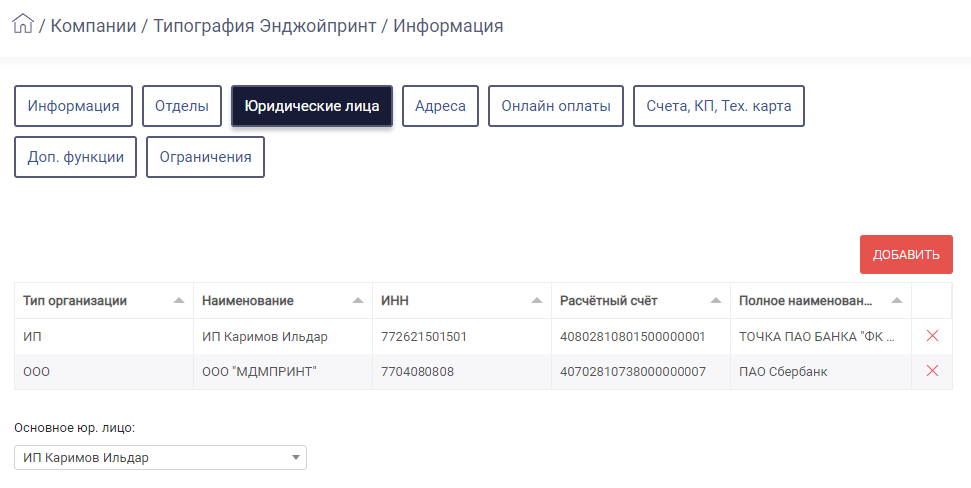This screenshot has width=971, height=488.
Task: Switch to Онлайн оплаты tab
Action: pos(555,106)
